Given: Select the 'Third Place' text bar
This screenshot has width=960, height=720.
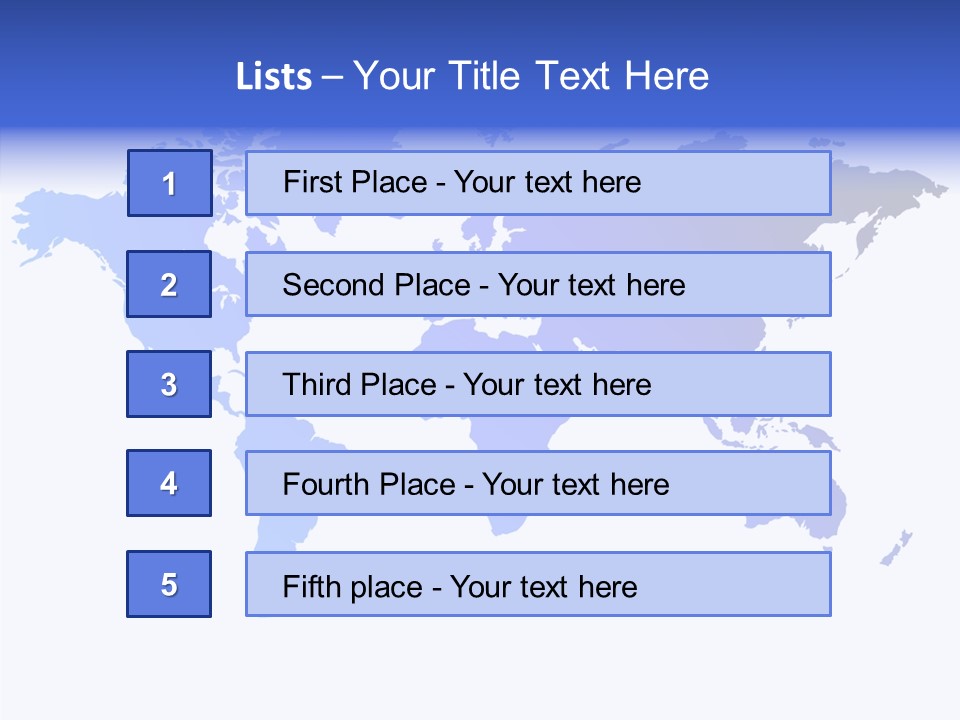Looking at the screenshot, I should pos(538,384).
